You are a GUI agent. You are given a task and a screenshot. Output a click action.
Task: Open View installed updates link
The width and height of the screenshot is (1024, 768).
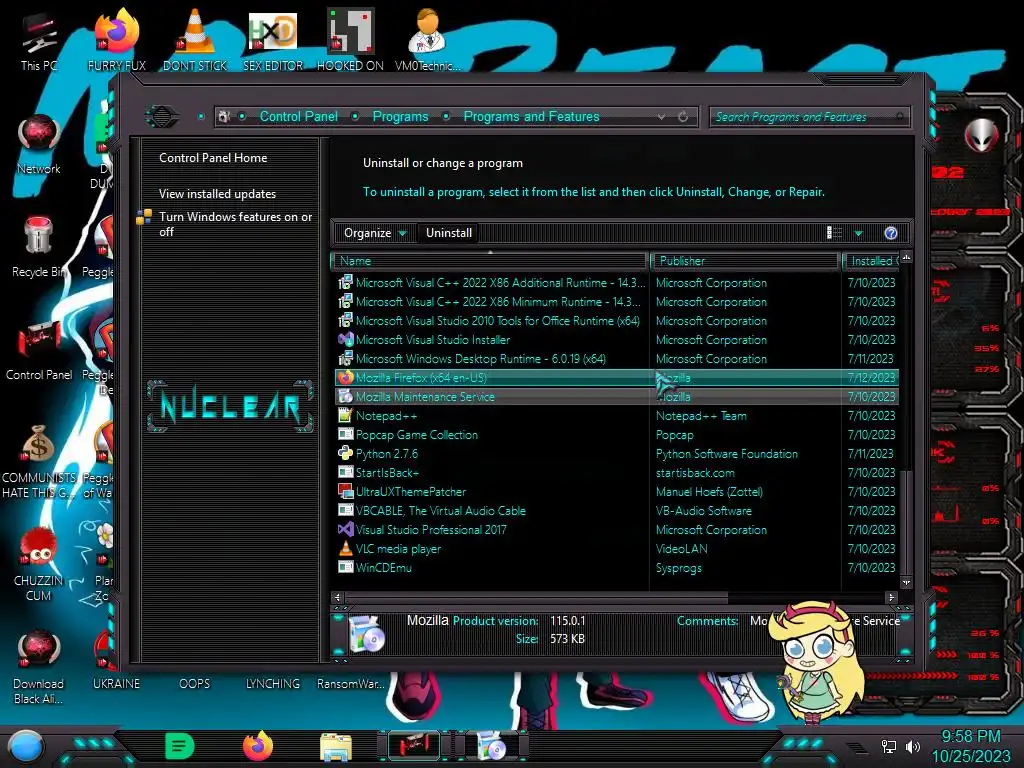(x=217, y=194)
